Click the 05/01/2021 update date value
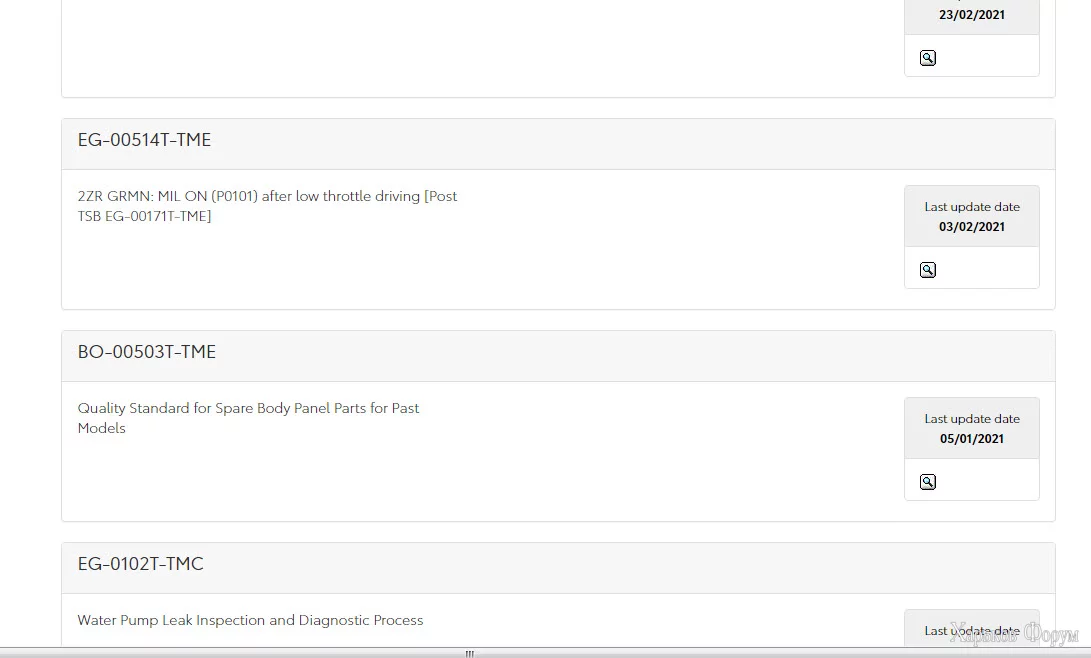The image size is (1091, 658). tap(972, 439)
